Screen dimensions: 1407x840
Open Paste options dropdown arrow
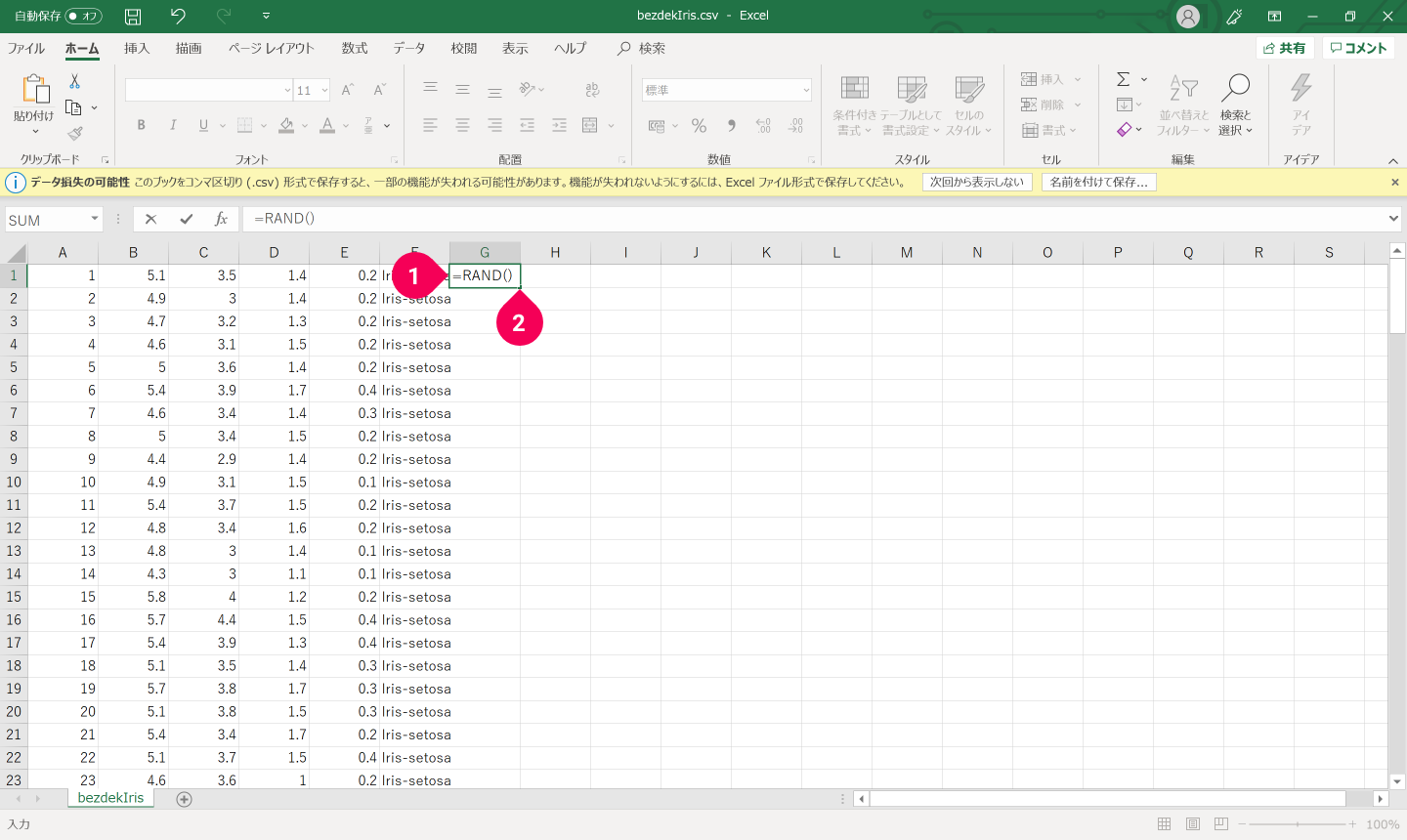tap(35, 131)
